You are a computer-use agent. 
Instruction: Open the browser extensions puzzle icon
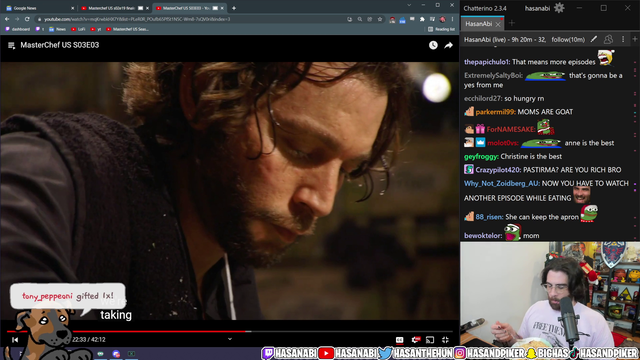422,19
